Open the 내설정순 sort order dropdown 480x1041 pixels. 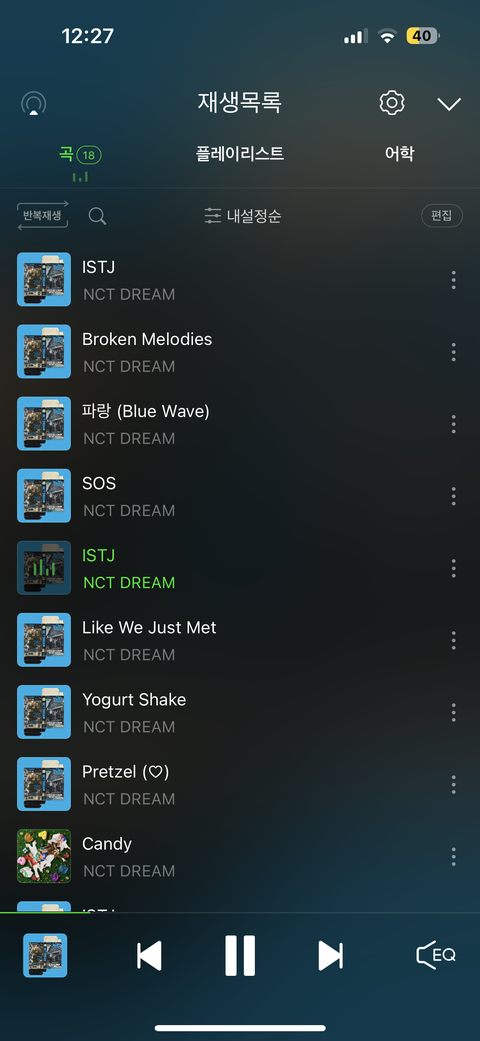click(243, 216)
